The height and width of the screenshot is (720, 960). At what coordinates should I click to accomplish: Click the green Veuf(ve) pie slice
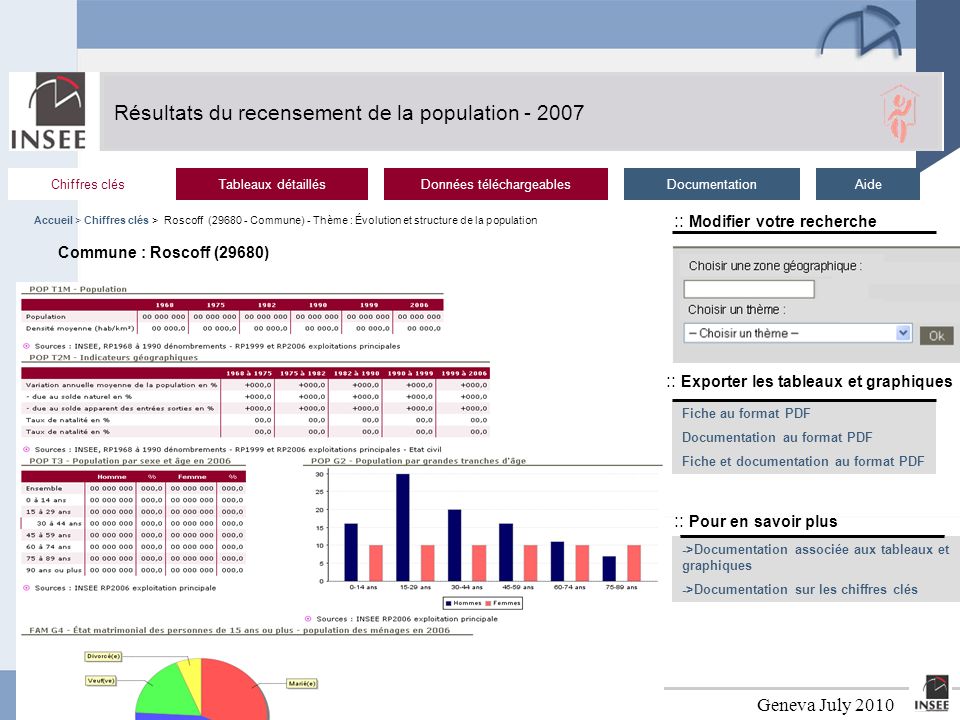point(162,689)
